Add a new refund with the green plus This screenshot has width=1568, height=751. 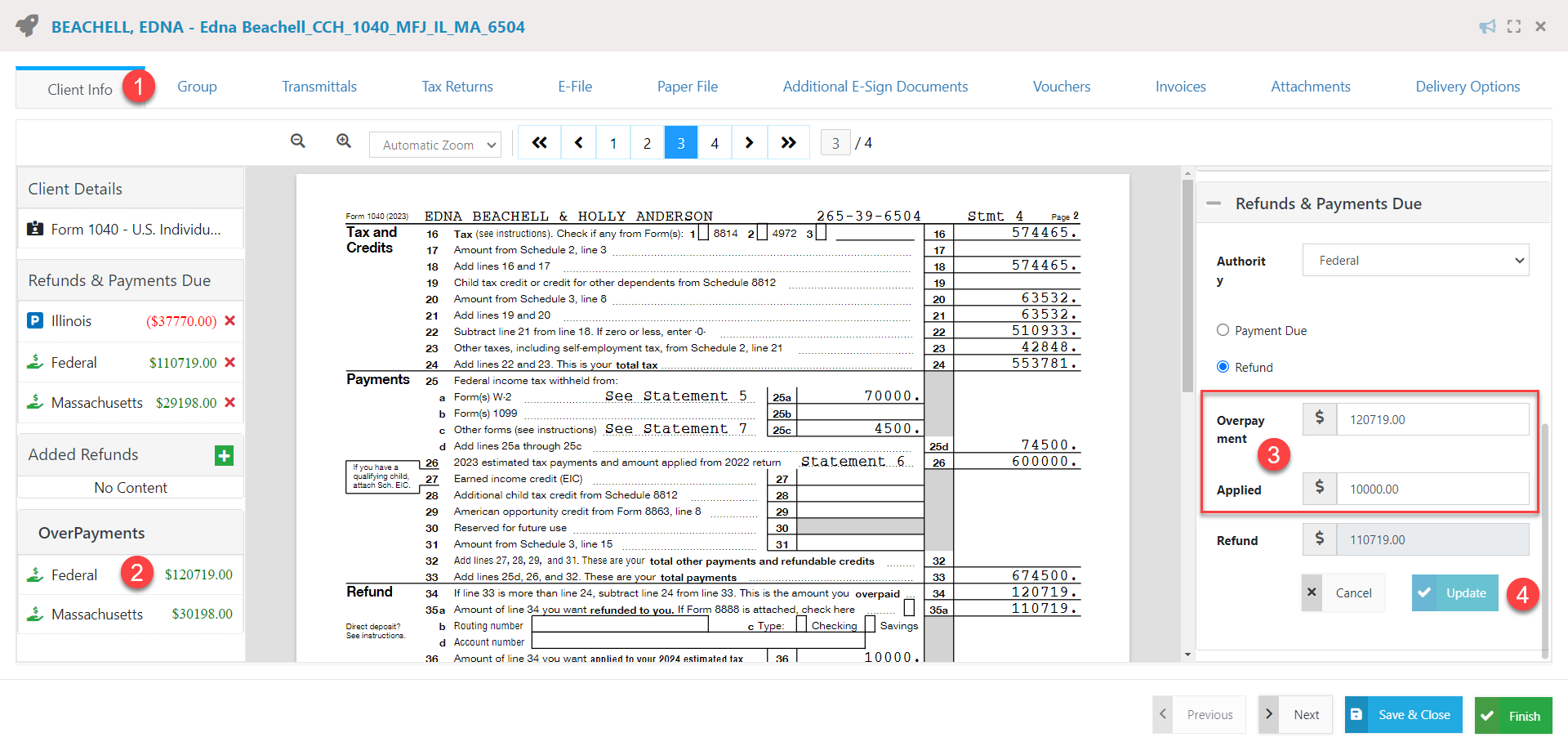tap(224, 455)
